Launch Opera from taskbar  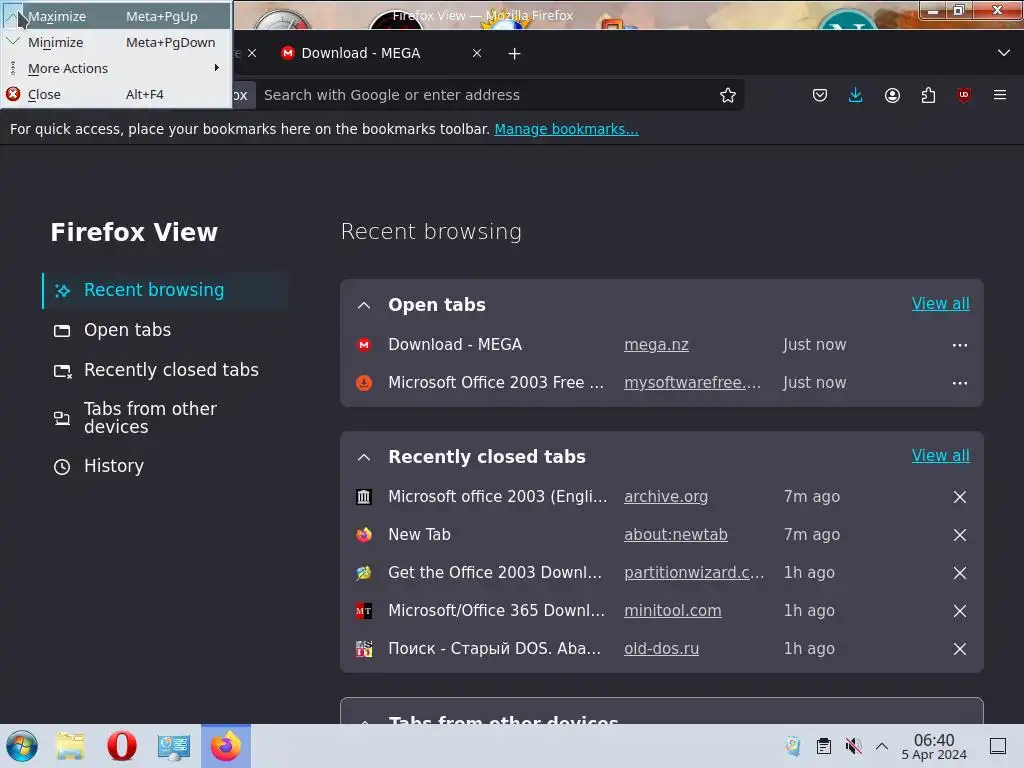click(x=121, y=746)
